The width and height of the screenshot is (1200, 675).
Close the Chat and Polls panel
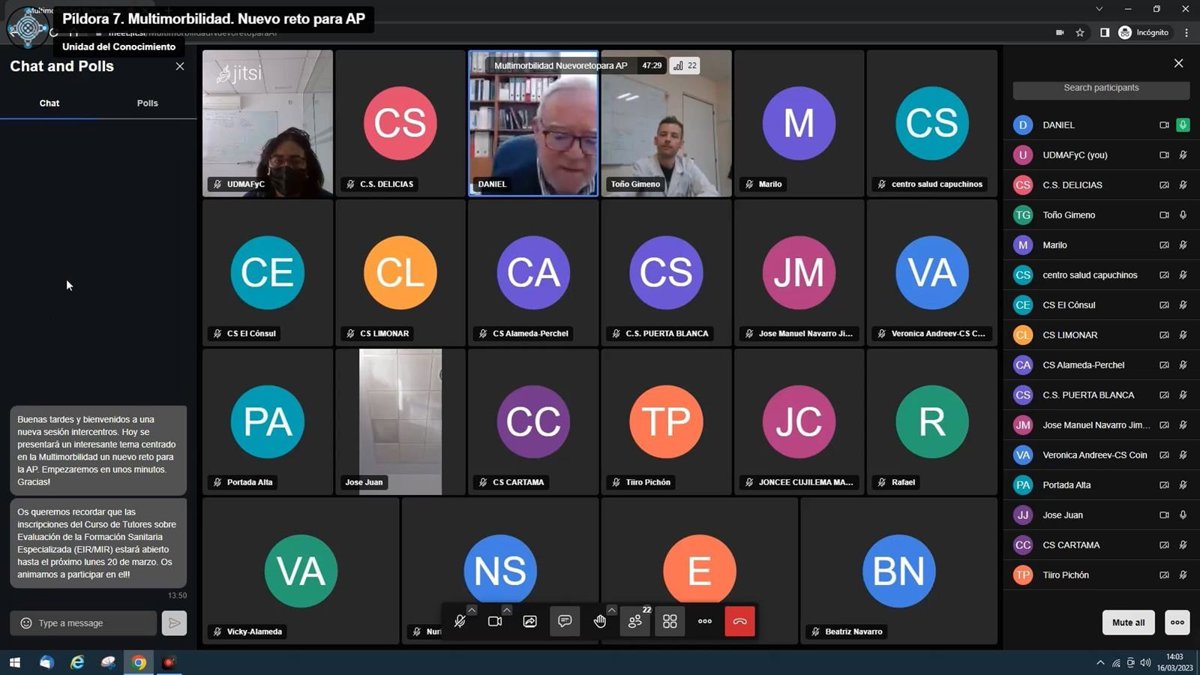[180, 66]
